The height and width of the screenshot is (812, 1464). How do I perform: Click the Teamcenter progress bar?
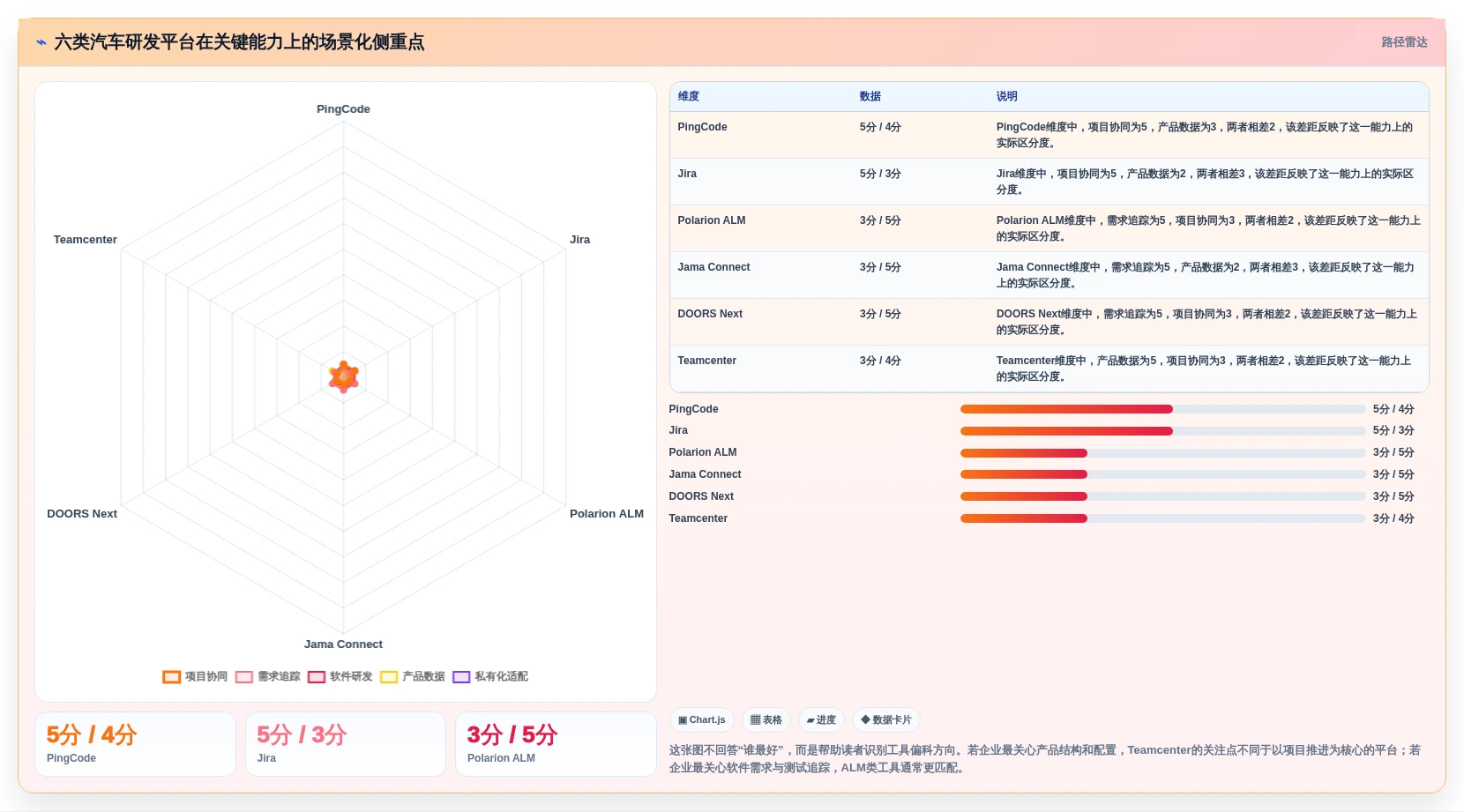coord(1162,518)
